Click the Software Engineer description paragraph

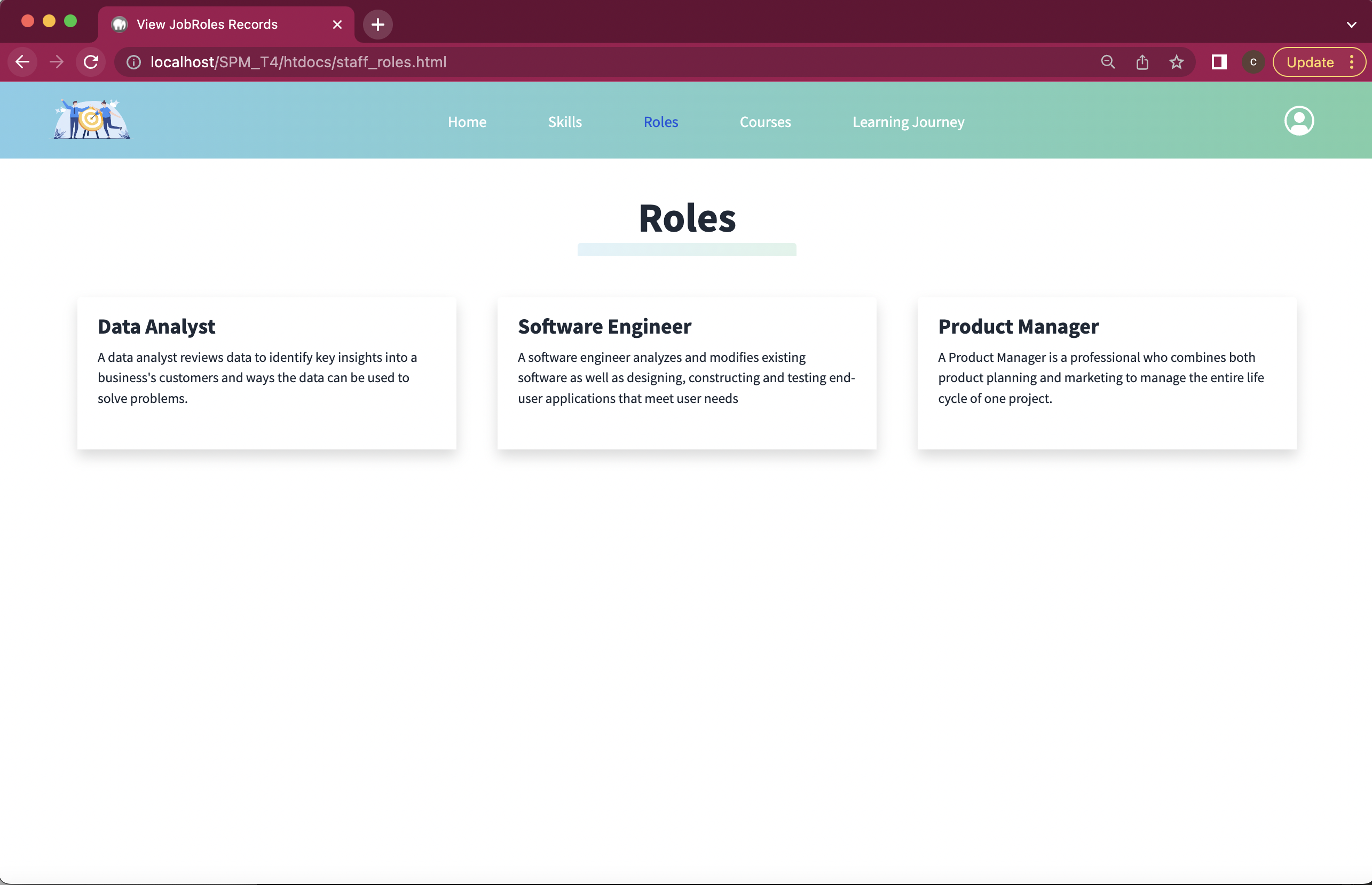687,377
